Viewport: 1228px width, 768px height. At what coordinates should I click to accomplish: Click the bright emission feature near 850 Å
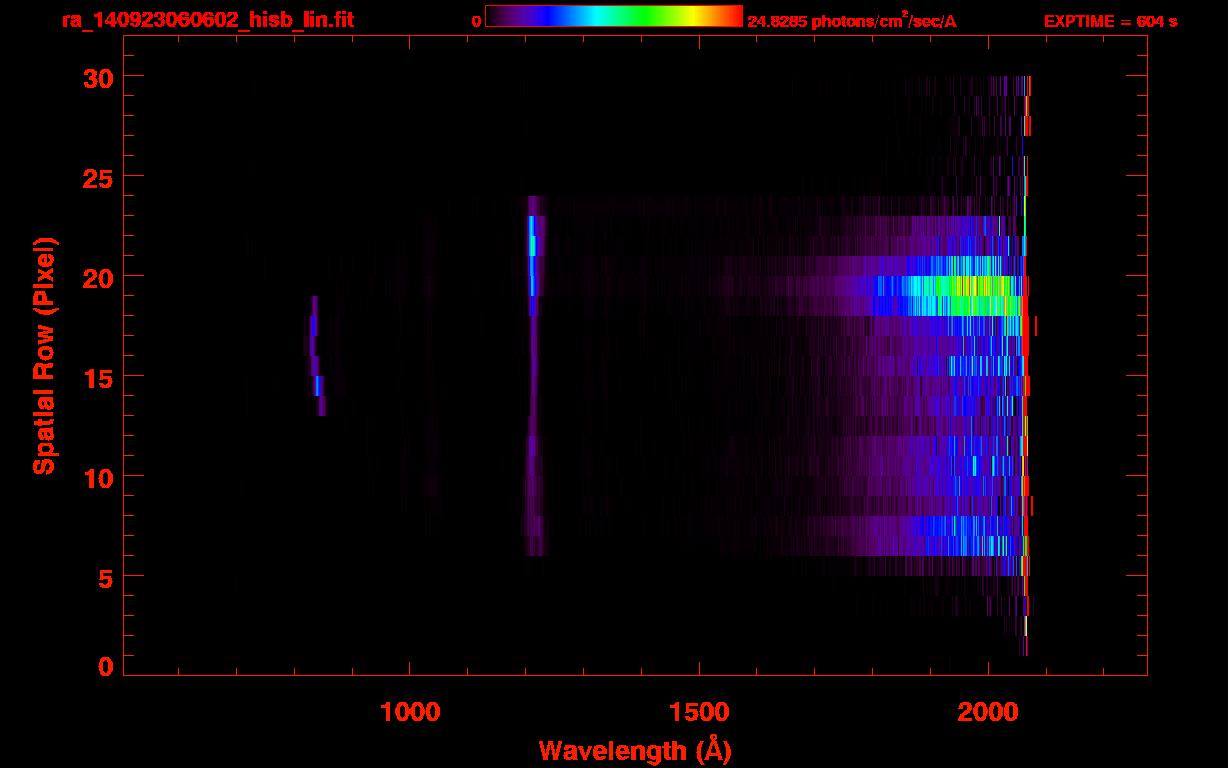(x=316, y=356)
